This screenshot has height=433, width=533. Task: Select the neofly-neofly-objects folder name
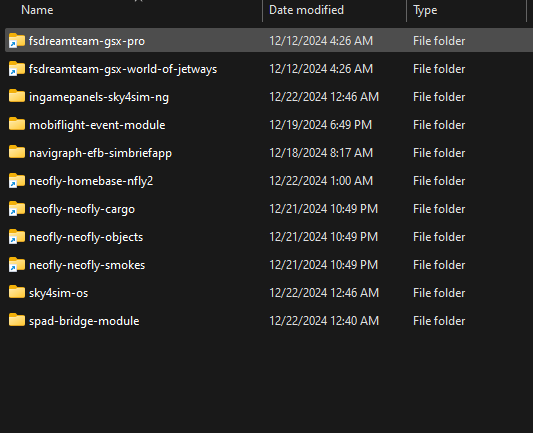(86, 237)
